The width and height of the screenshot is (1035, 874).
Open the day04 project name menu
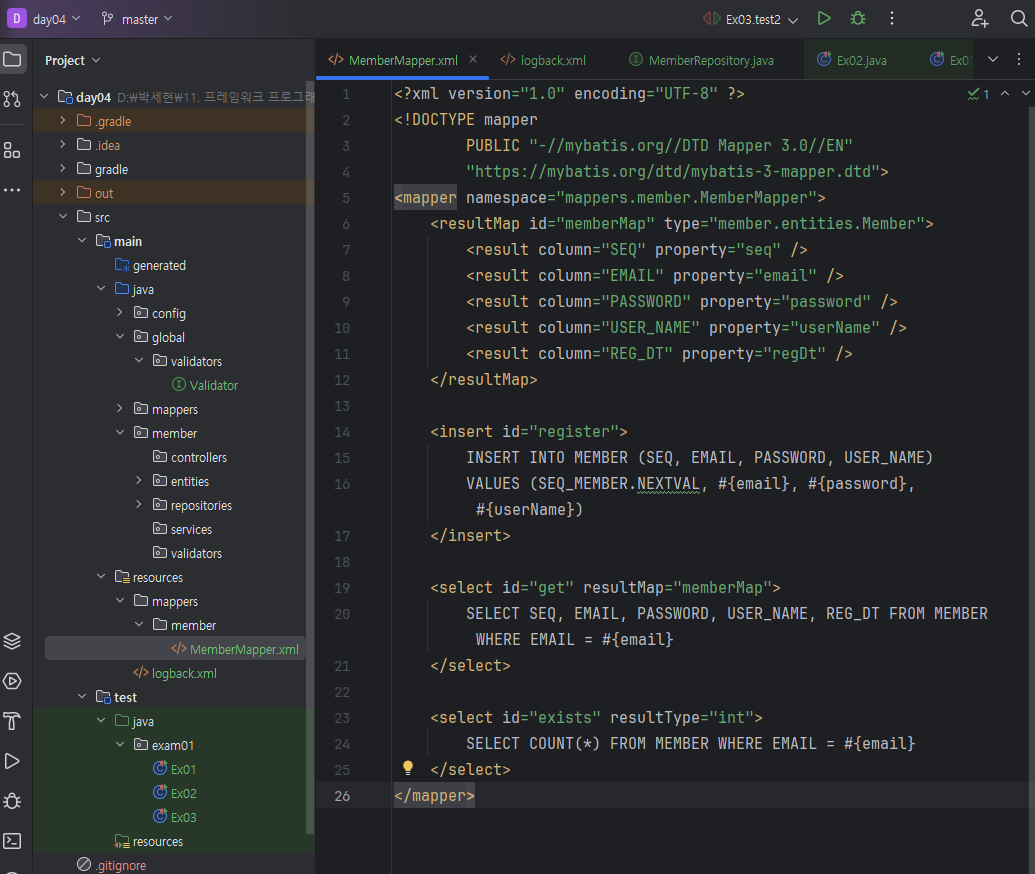click(x=49, y=18)
